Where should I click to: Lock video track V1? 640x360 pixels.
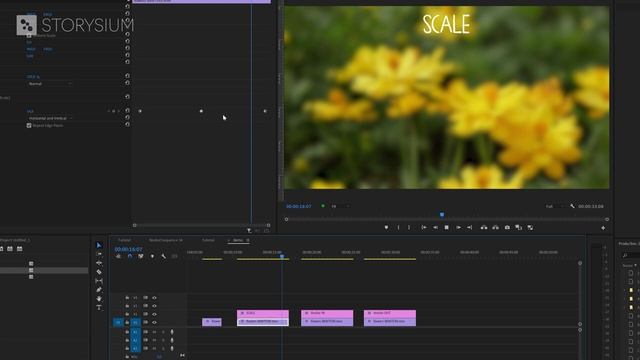pos(127,322)
